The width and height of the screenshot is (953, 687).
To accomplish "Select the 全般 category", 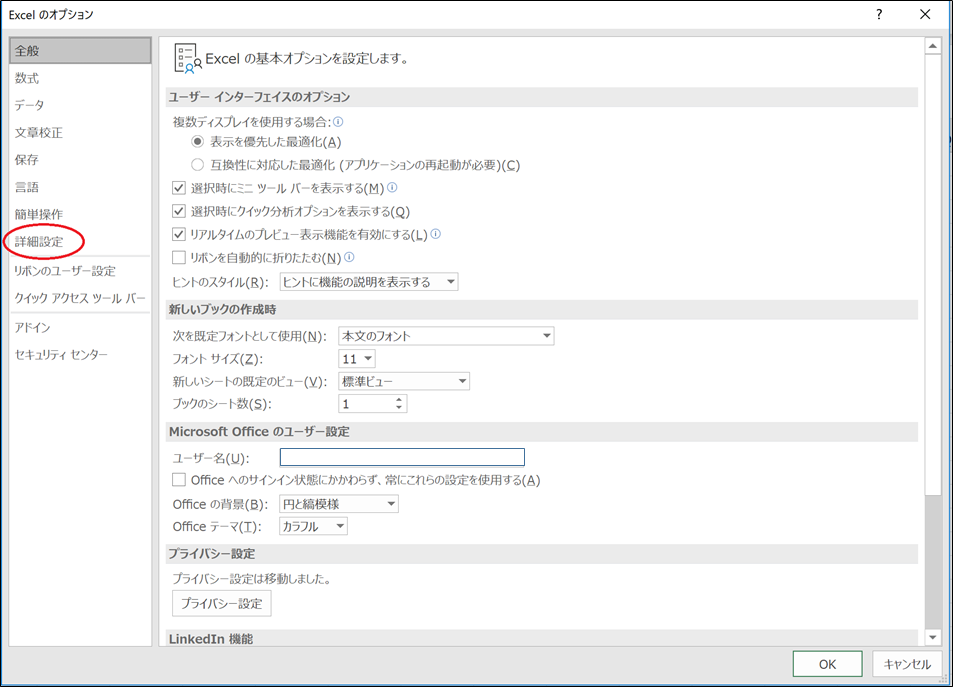I will click(x=80, y=50).
